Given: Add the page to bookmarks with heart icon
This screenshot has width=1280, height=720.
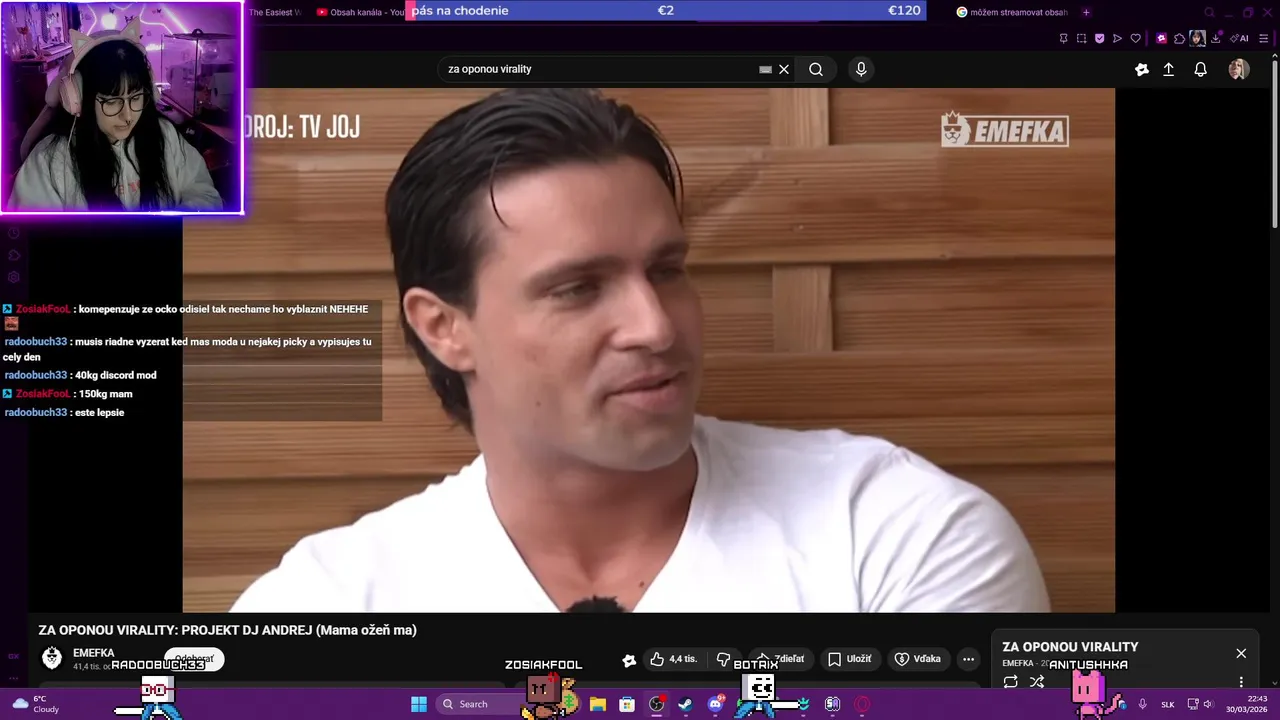Looking at the screenshot, I should 1135,38.
